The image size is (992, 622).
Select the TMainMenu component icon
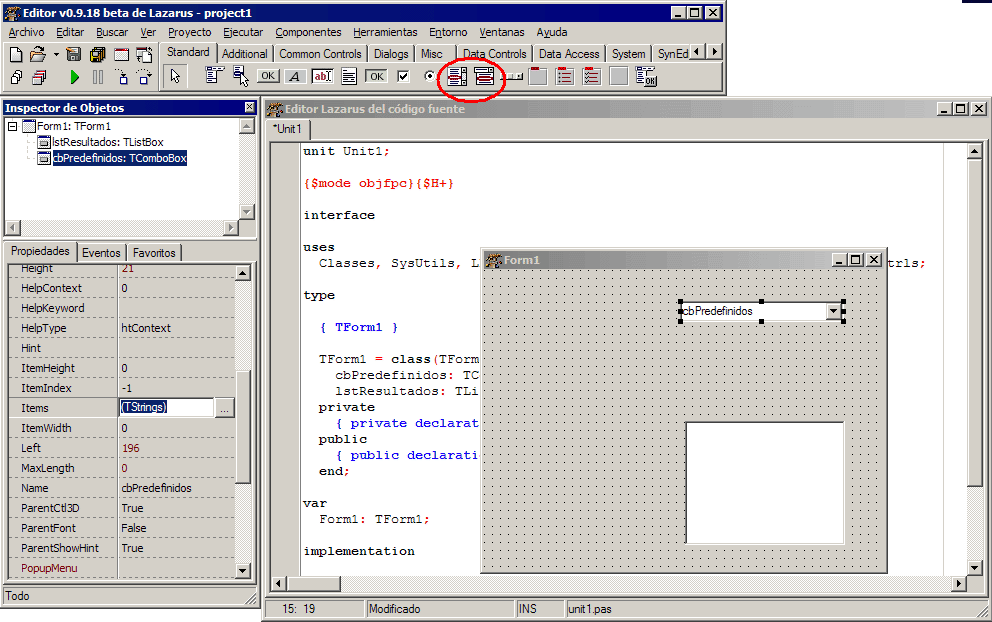(x=214, y=76)
